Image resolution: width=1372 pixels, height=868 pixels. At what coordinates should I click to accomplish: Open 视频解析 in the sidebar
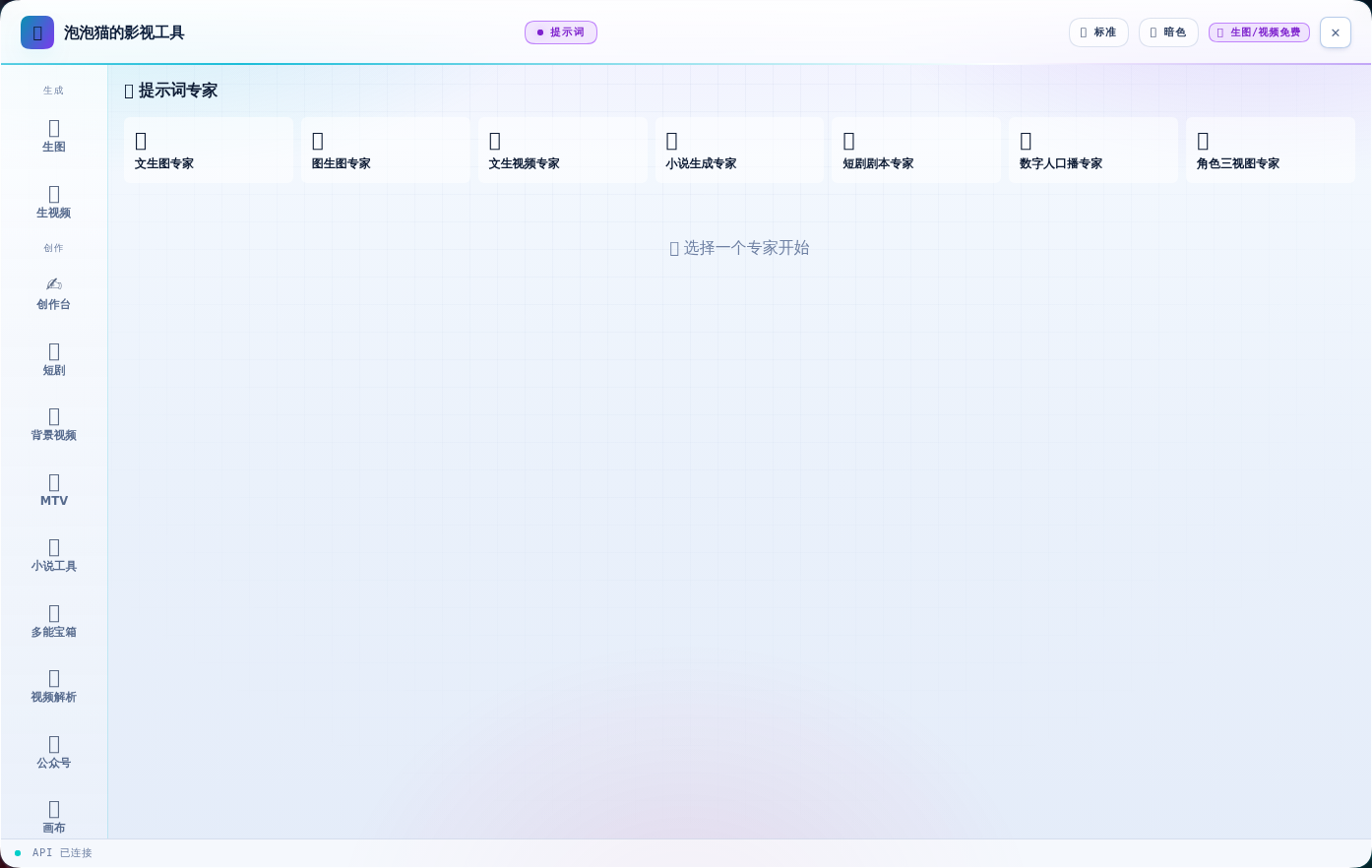pyautogui.click(x=54, y=686)
